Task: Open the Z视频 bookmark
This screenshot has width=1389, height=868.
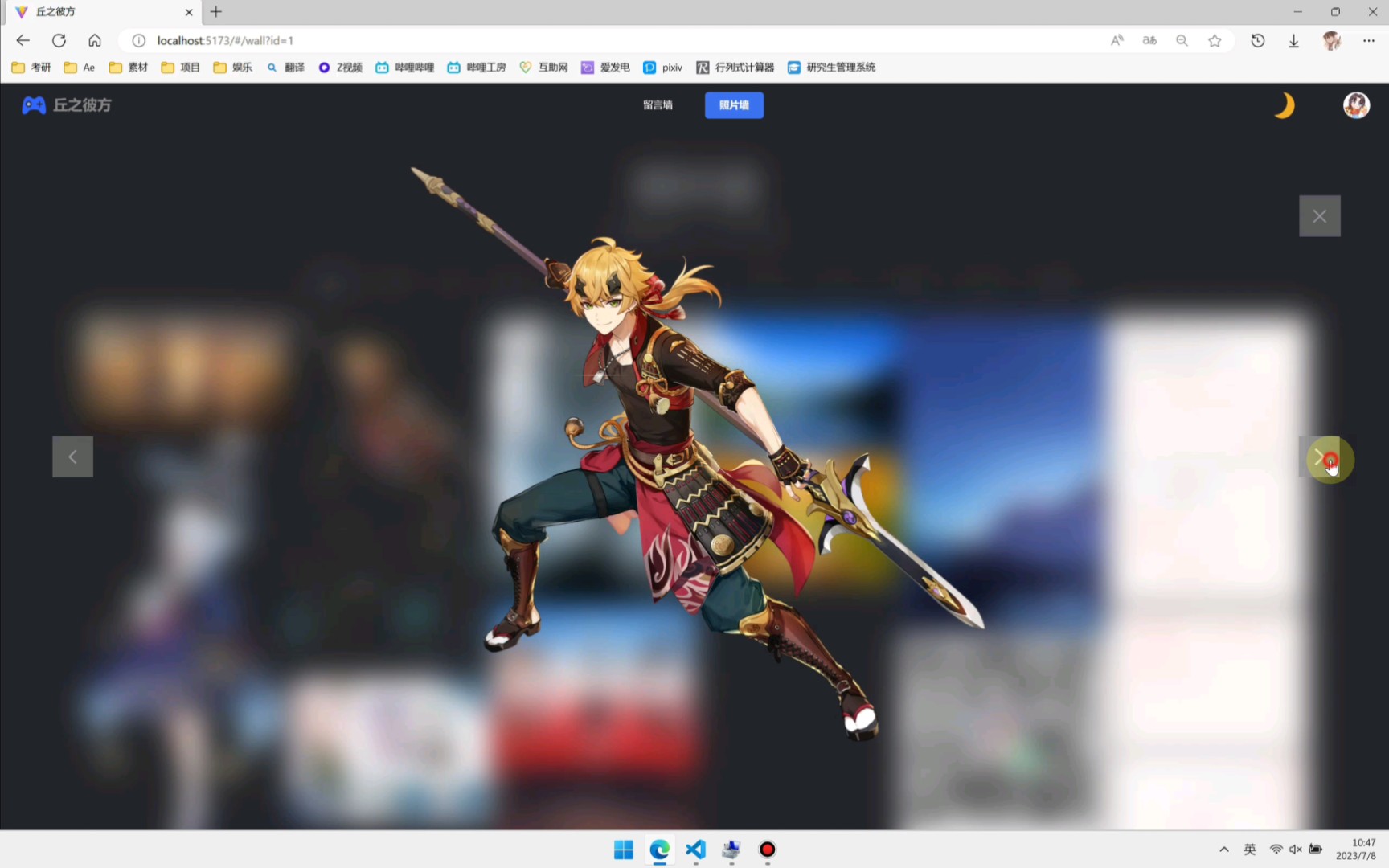Action: pyautogui.click(x=341, y=68)
